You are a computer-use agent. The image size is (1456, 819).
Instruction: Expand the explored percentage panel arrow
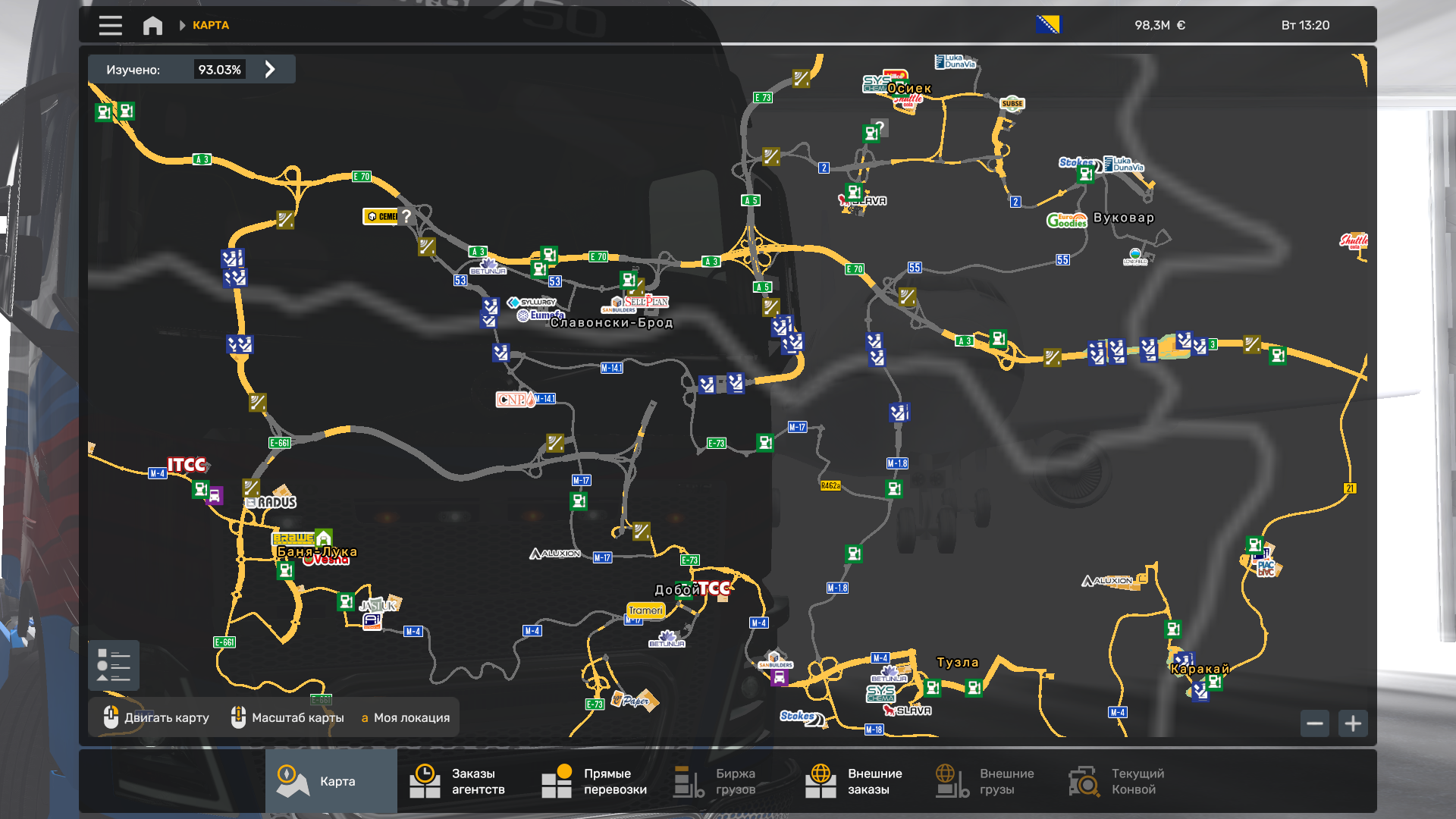point(270,70)
